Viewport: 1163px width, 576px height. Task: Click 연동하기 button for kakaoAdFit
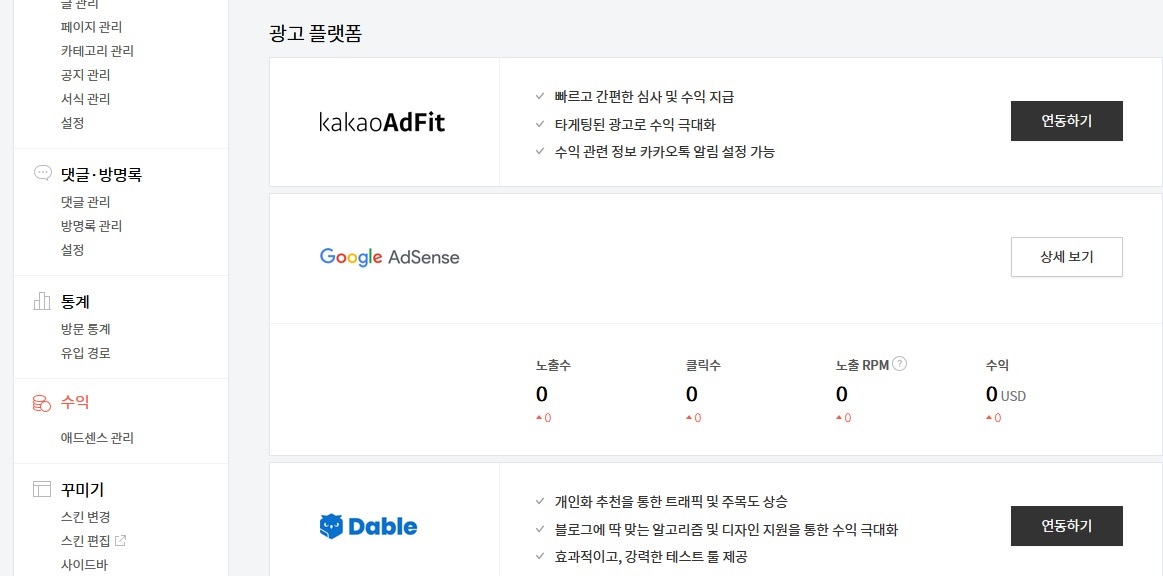[1067, 121]
